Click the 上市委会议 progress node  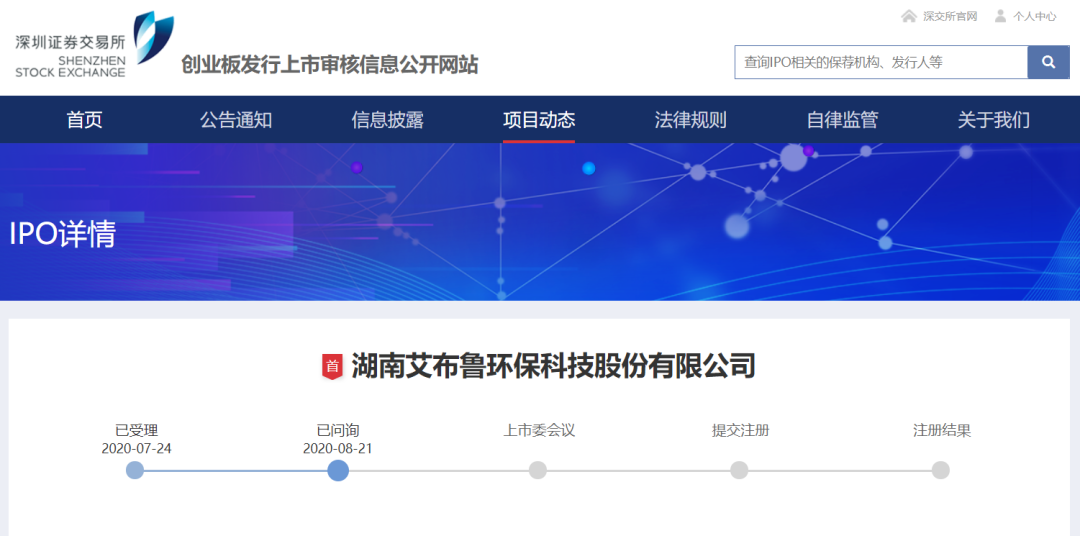538,471
